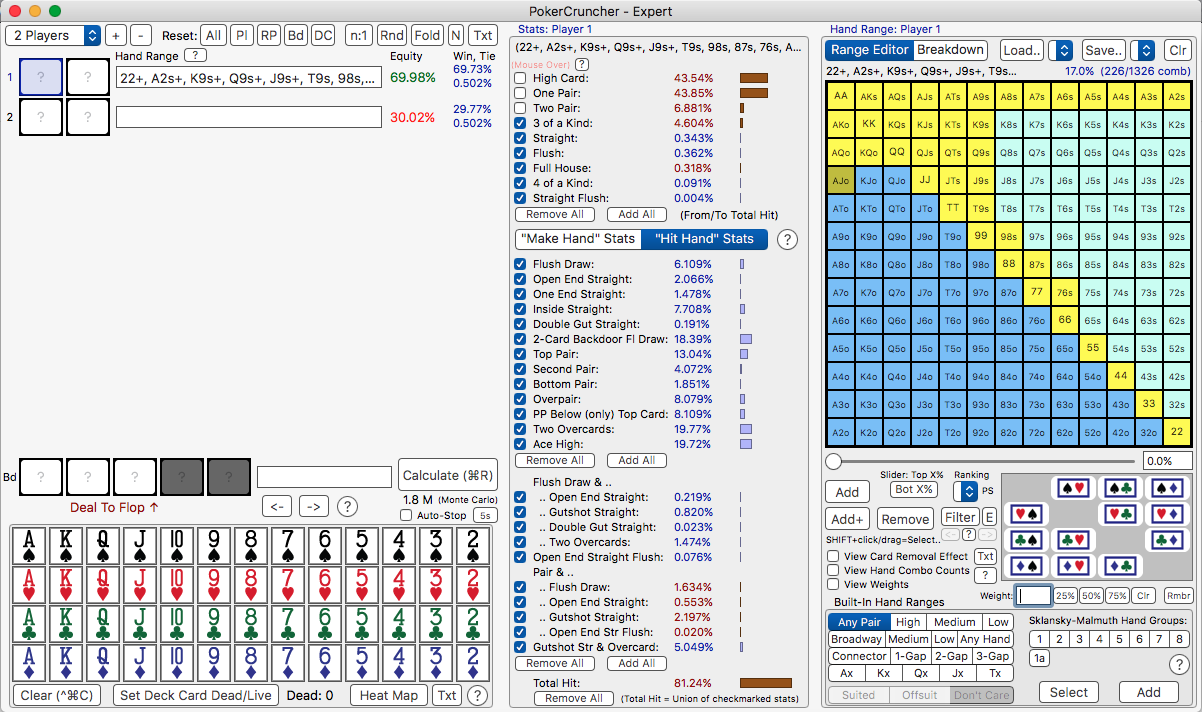Focus the Weight input field
1202x712 pixels.
pyautogui.click(x=1034, y=595)
